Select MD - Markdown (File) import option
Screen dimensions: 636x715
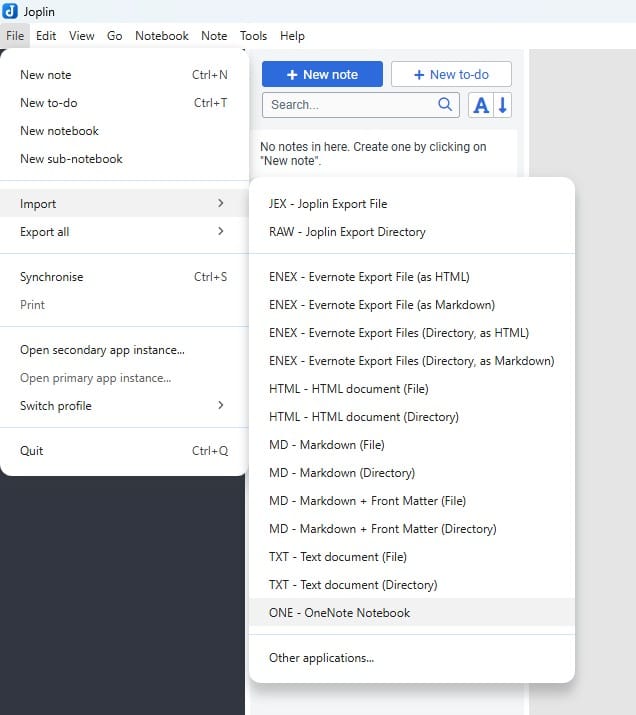click(326, 445)
